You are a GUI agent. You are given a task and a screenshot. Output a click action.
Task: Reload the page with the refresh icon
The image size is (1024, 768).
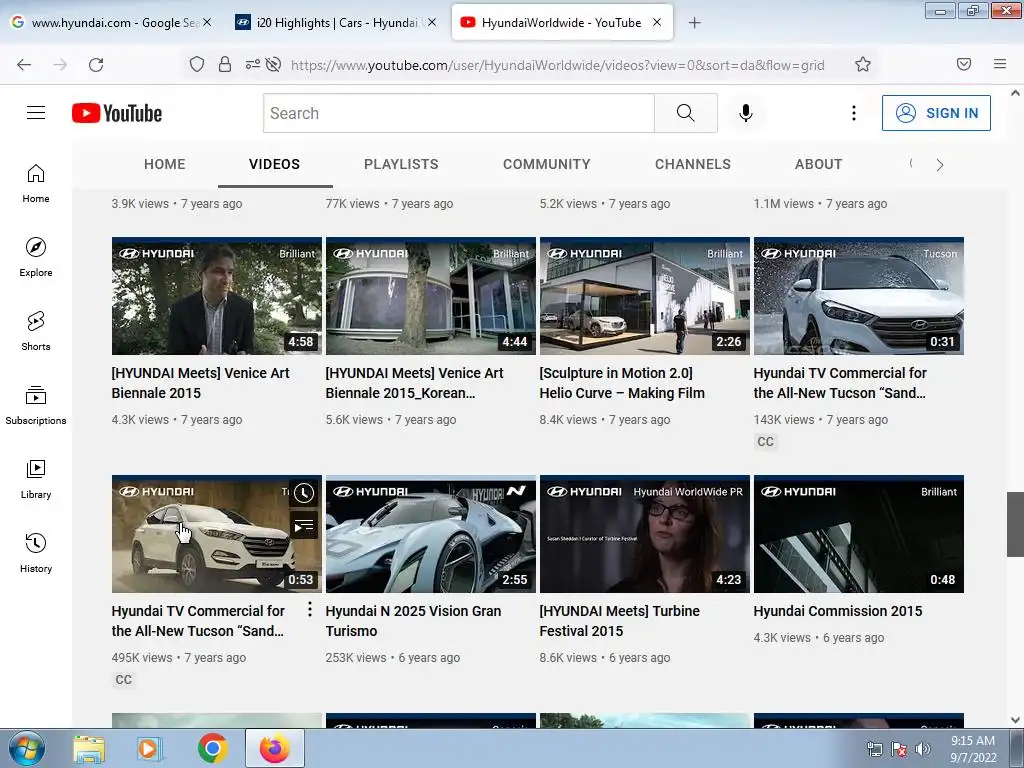(96, 64)
